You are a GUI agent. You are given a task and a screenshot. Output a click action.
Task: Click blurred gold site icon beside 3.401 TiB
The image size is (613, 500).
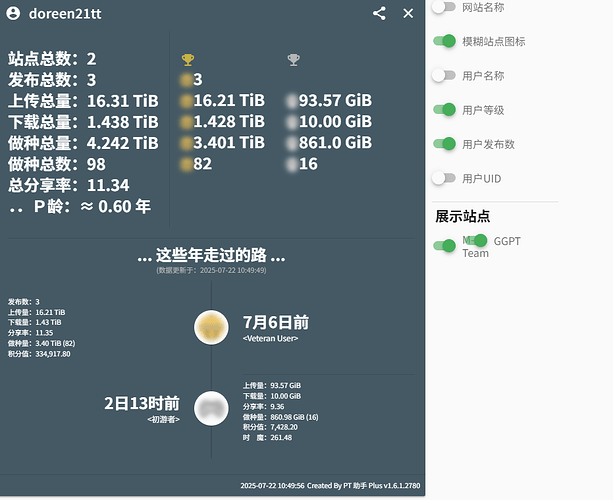[x=186, y=143]
